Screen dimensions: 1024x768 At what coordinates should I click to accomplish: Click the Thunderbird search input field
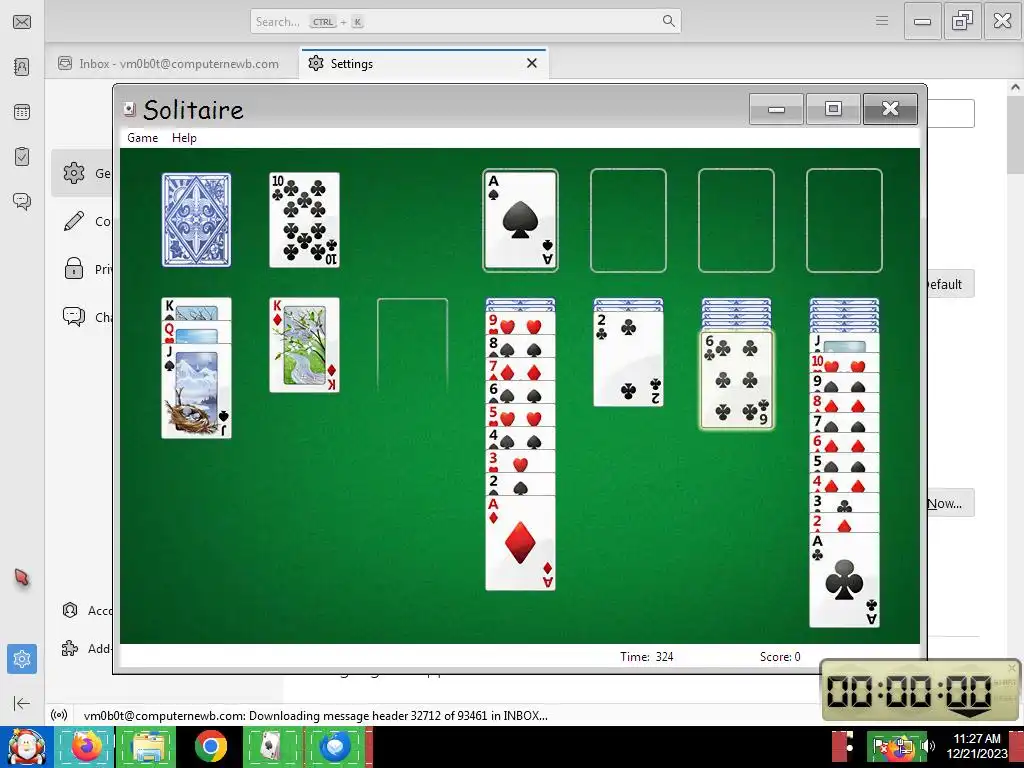(466, 21)
